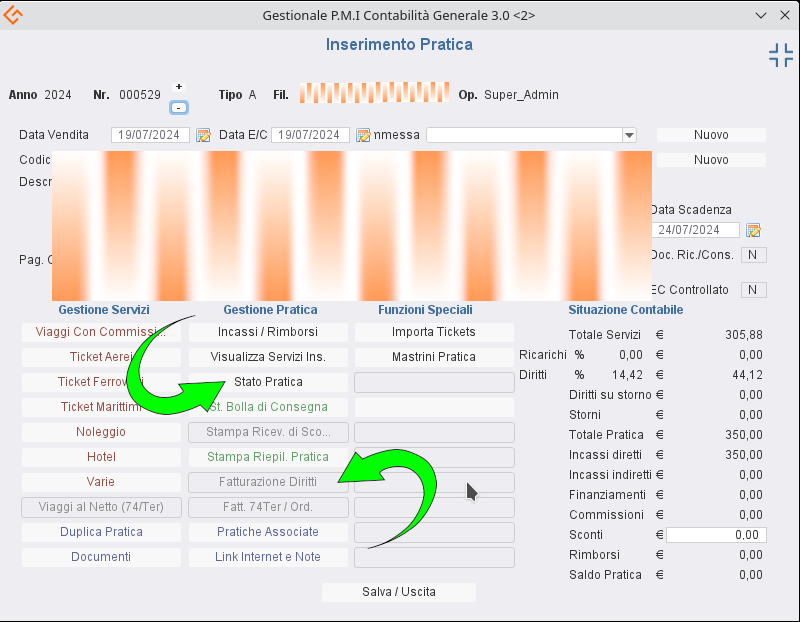Click the collapse window arrows icon
800x622 pixels.
pos(780,56)
